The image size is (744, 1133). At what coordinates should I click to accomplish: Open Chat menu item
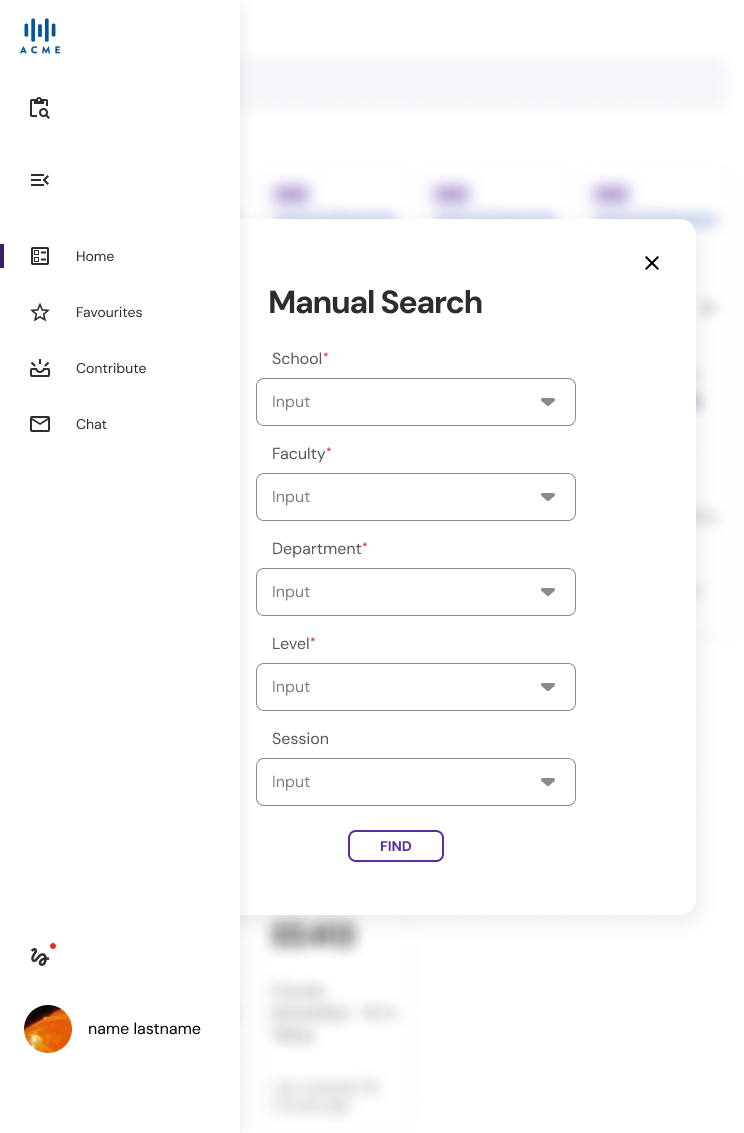point(91,424)
